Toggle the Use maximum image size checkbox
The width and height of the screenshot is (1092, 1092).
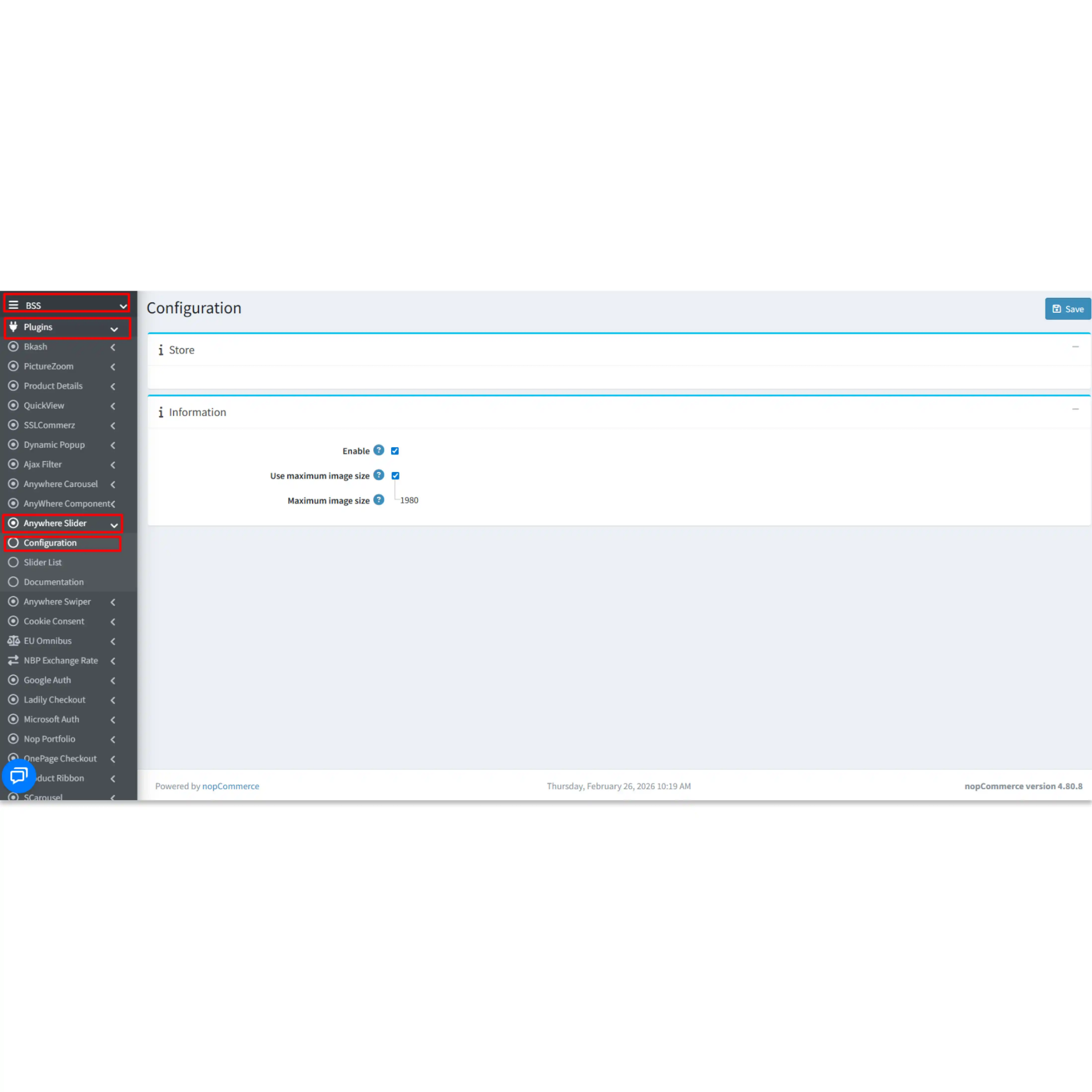pos(395,475)
